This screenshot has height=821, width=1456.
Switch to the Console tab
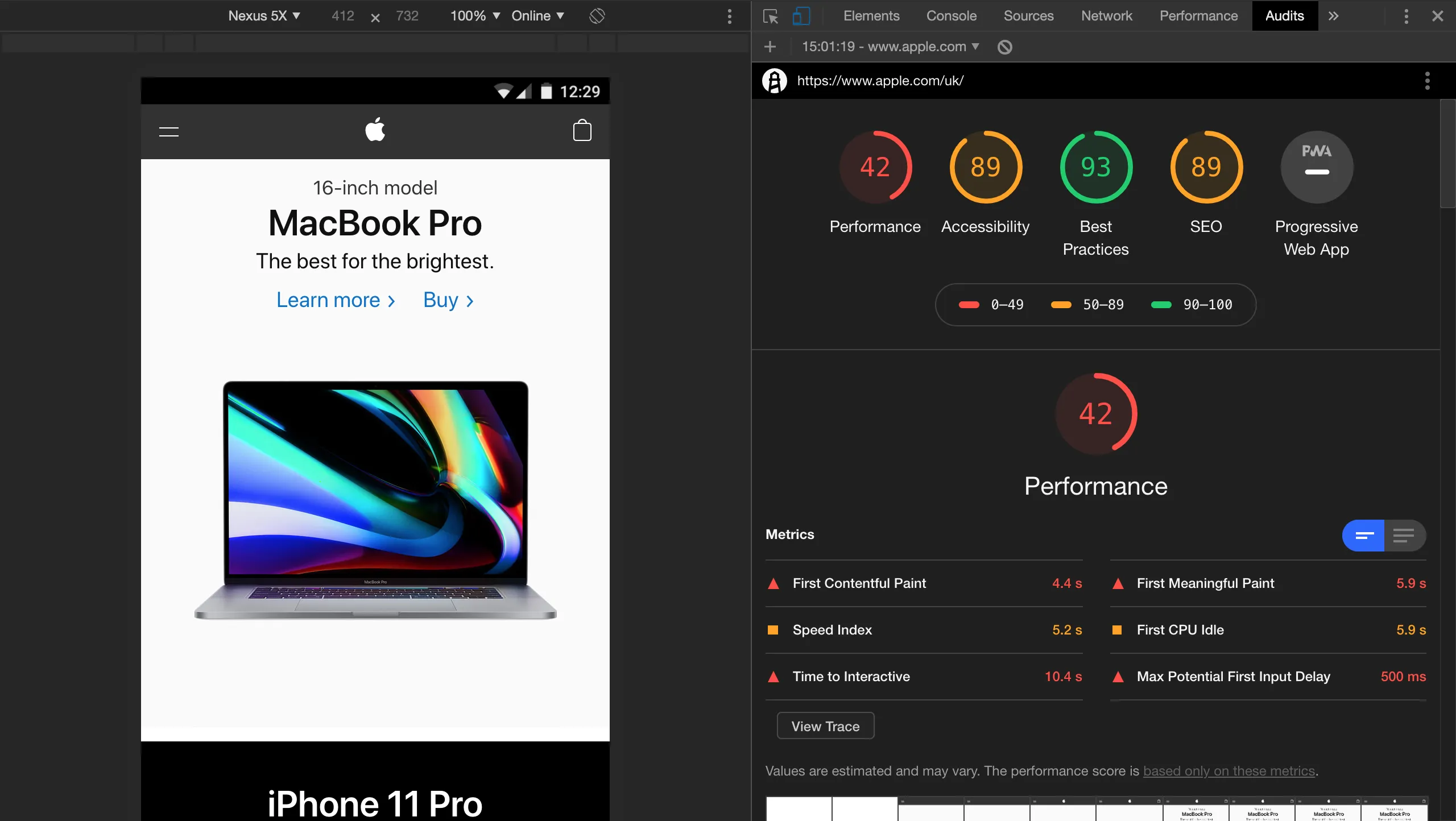[x=952, y=16]
